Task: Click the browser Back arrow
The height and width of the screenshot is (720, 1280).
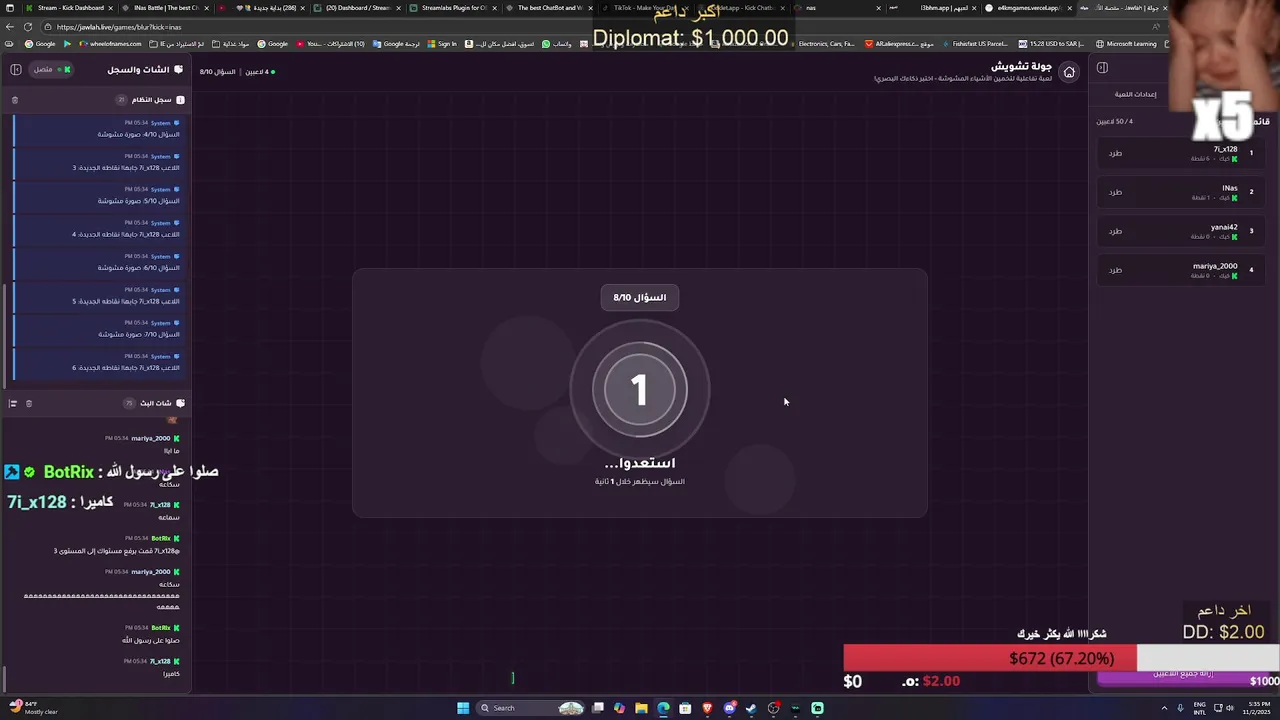Action: (10, 27)
